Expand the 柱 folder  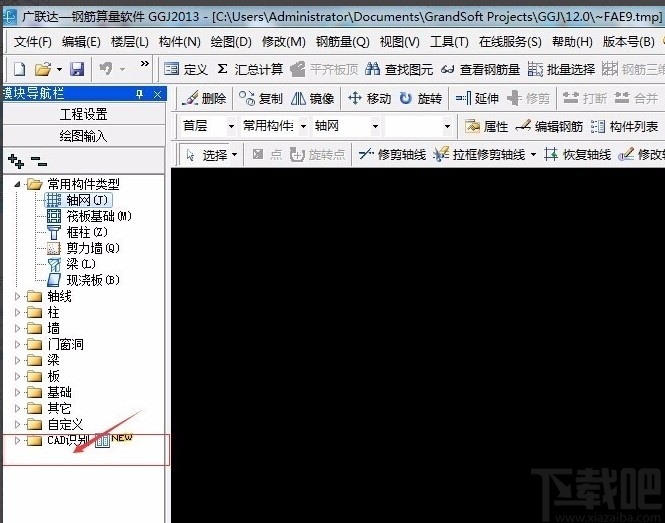click(x=17, y=312)
